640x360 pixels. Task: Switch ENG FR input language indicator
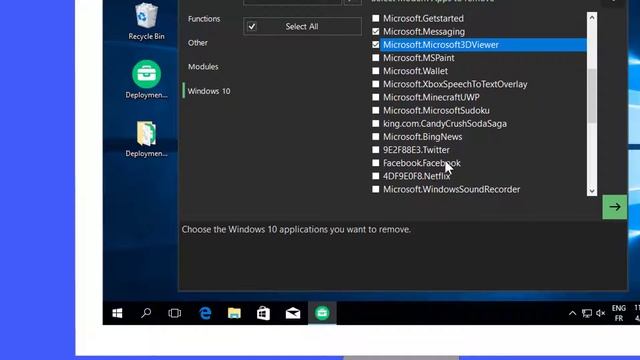[x=619, y=313]
